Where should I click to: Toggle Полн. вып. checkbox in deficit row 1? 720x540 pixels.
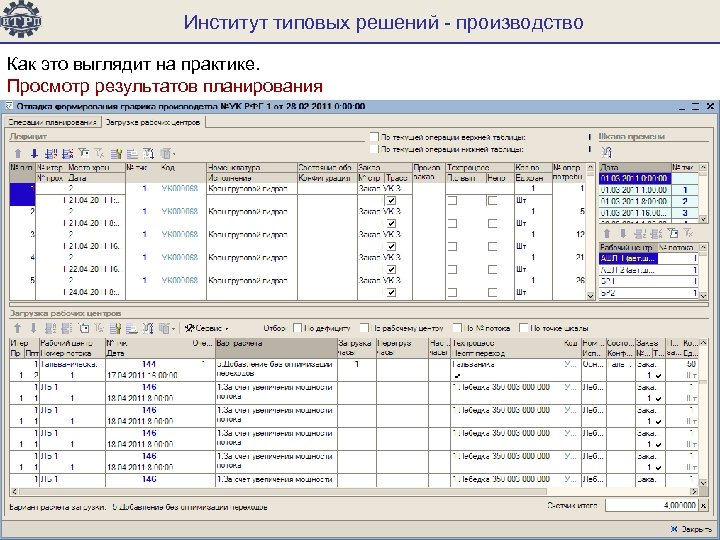tap(452, 201)
